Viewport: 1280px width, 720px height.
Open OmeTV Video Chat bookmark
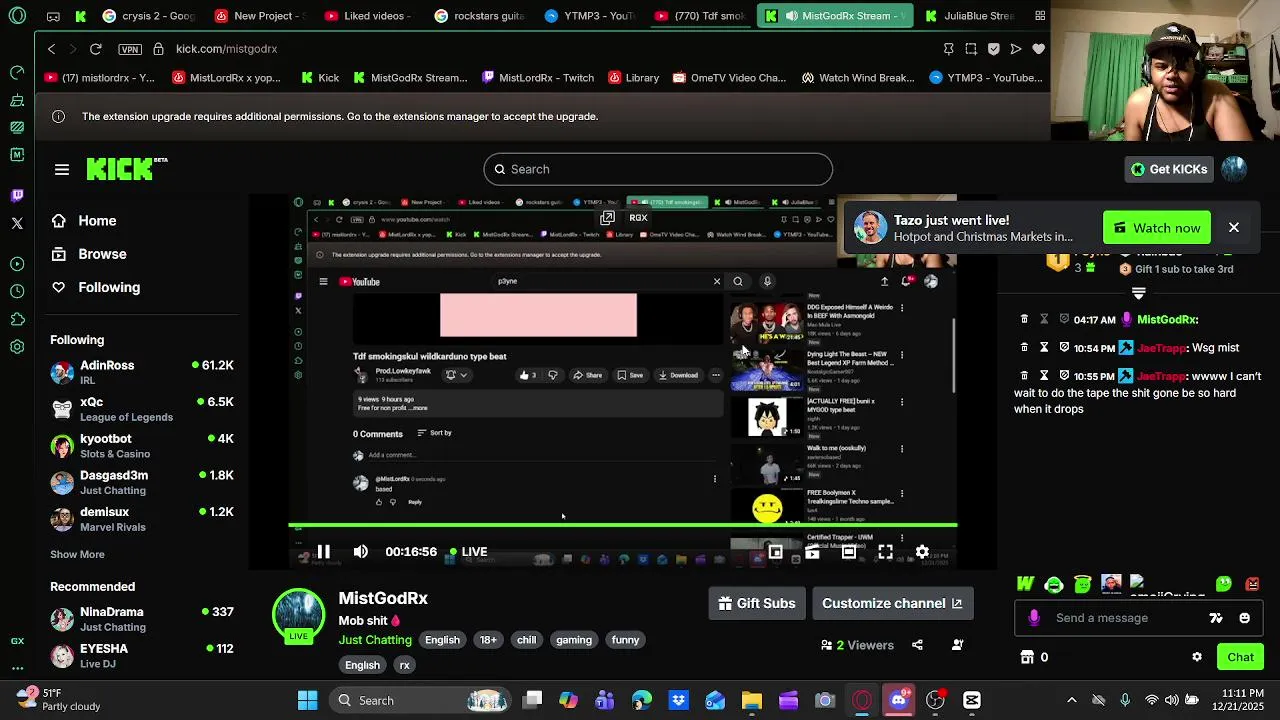(x=730, y=78)
